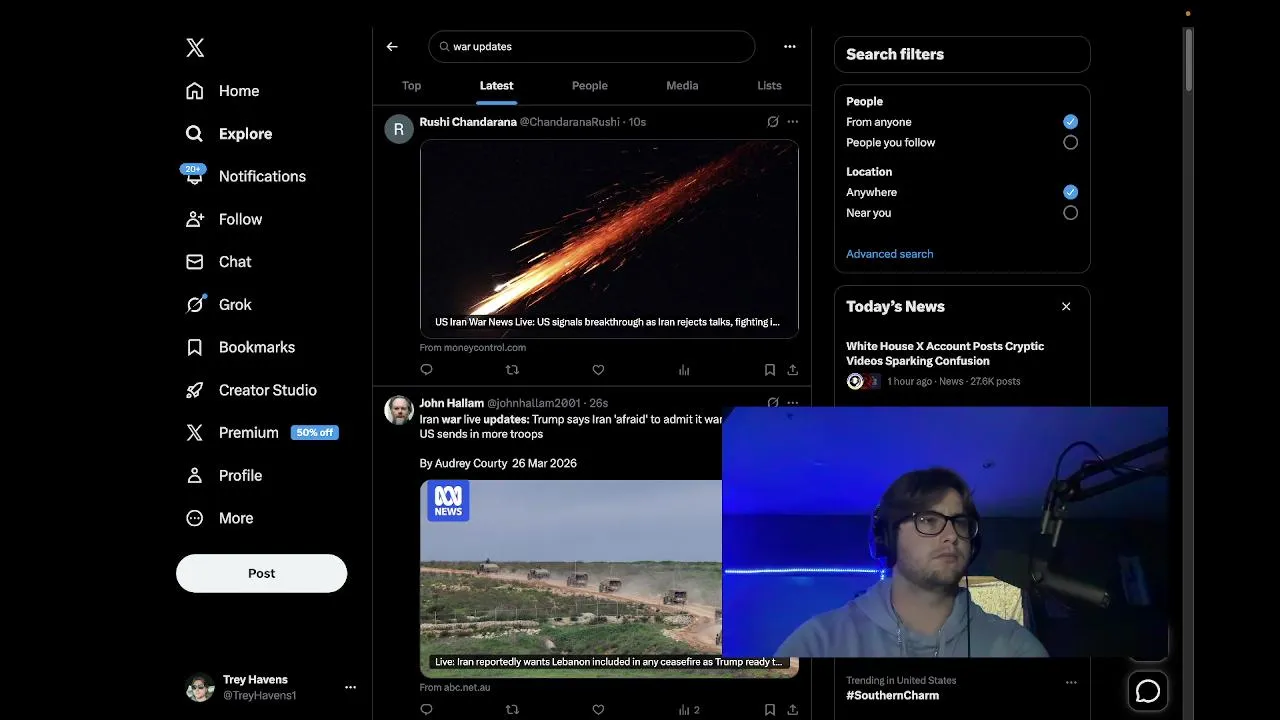The image size is (1280, 720).
Task: Reply to John Hallam's post
Action: [x=426, y=710]
